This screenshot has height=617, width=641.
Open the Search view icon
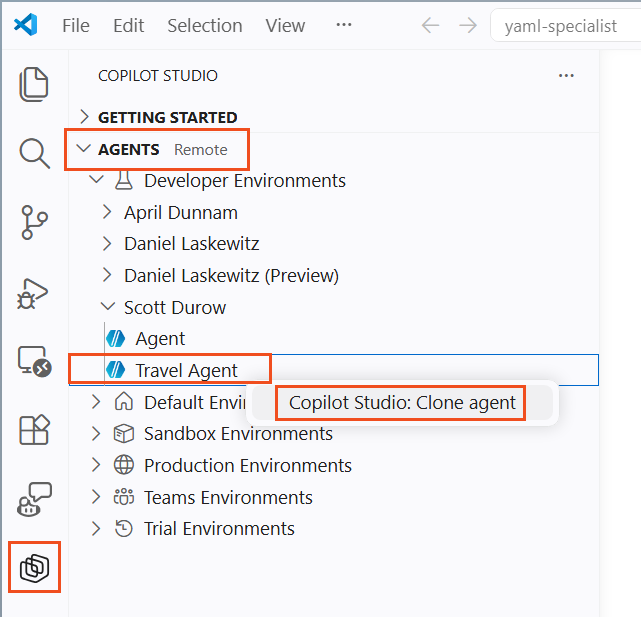tap(34, 153)
